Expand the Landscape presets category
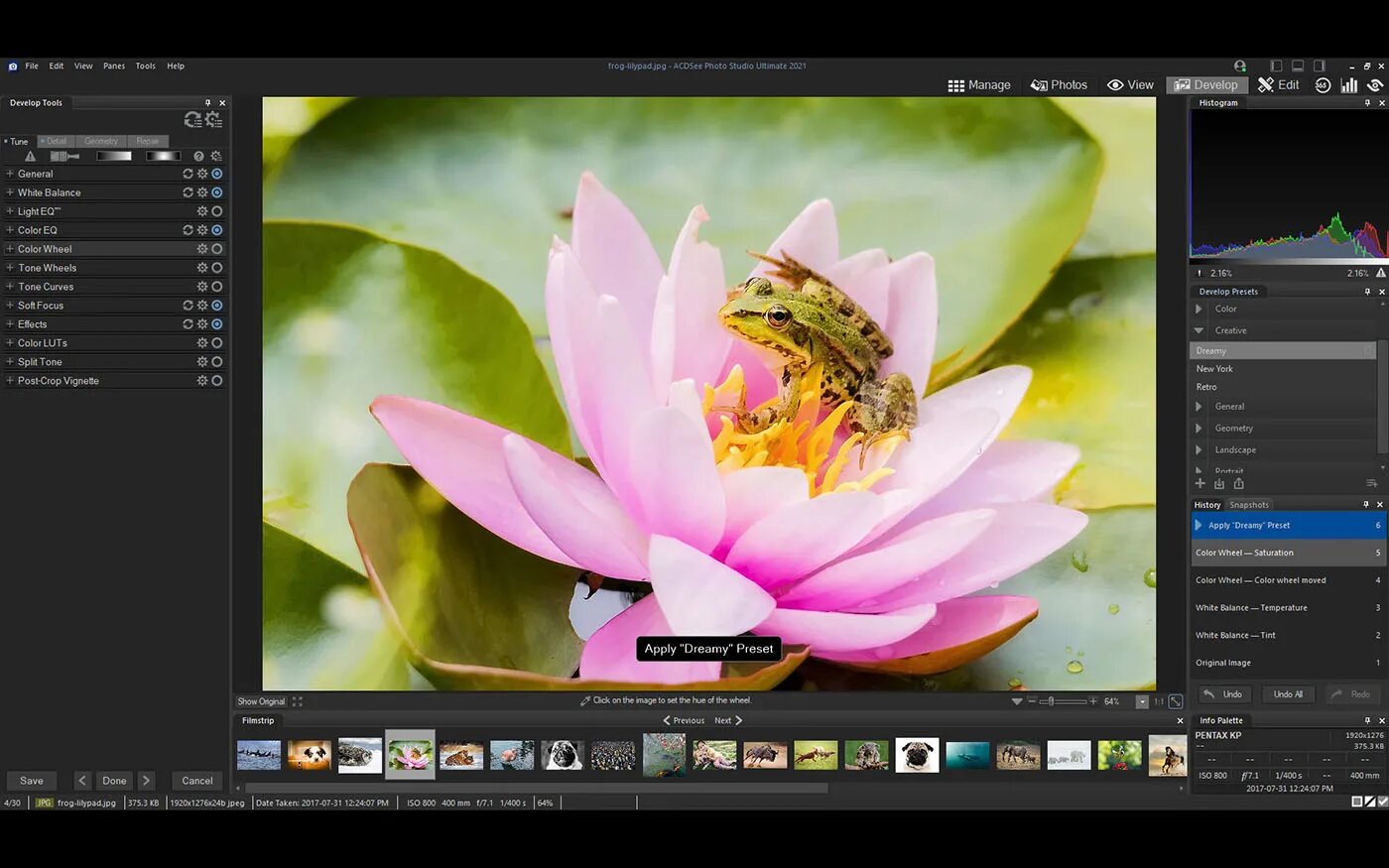 pos(1199,450)
